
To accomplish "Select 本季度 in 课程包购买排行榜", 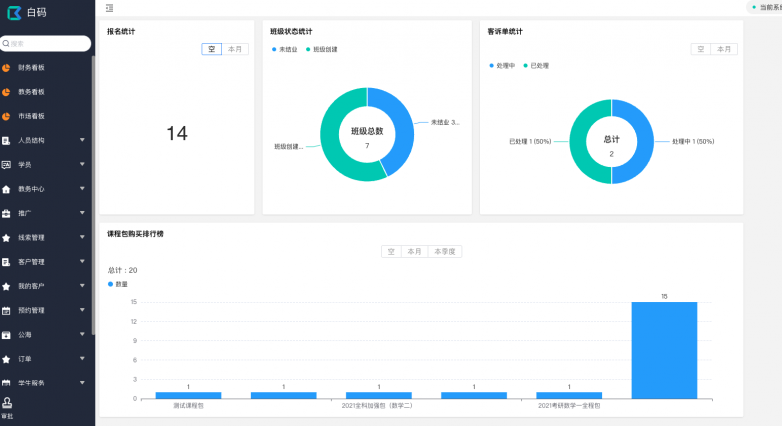I will click(x=444, y=252).
